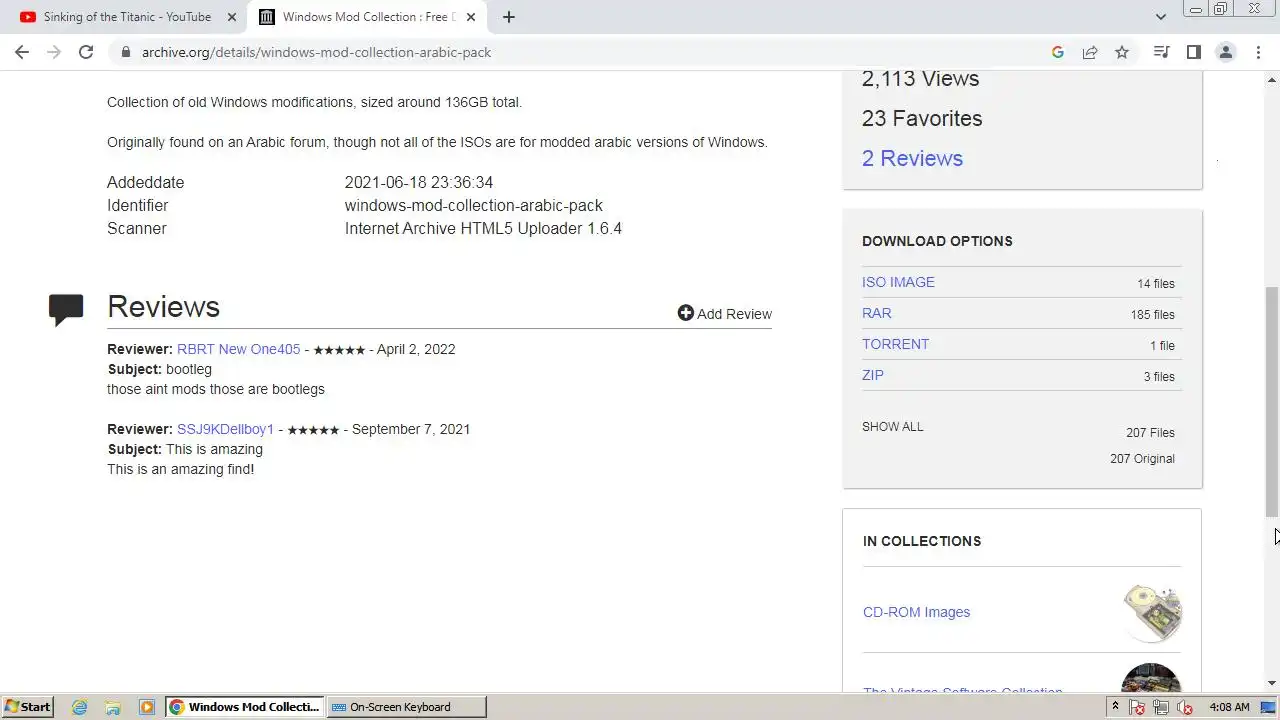Image resolution: width=1280 pixels, height=720 pixels.
Task: Click review text 'This is an amazing find!'
Action: pyautogui.click(x=181, y=469)
